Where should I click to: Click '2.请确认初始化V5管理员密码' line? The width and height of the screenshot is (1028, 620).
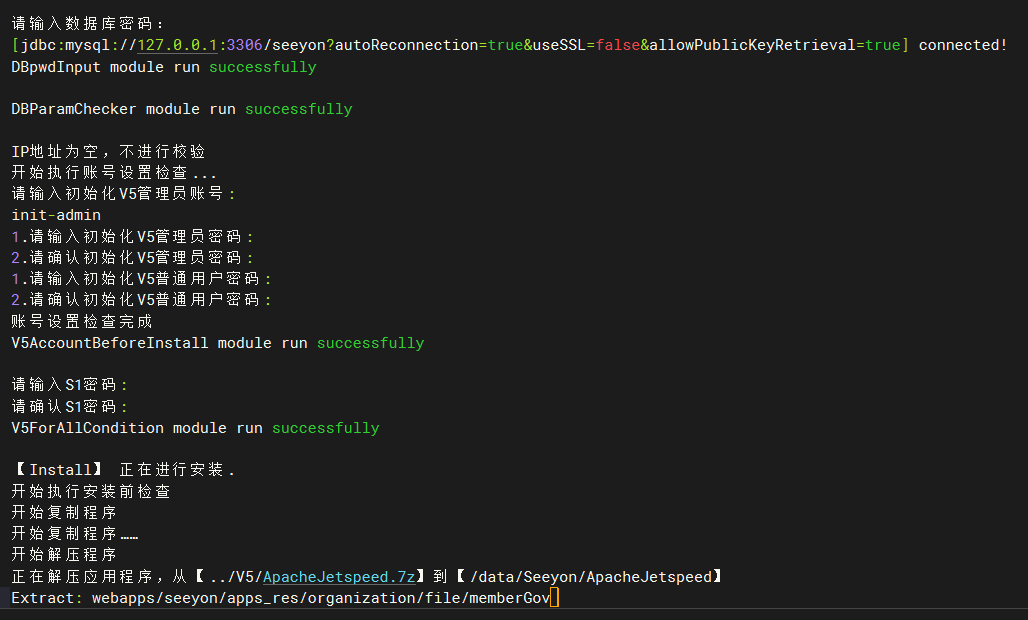(x=132, y=257)
